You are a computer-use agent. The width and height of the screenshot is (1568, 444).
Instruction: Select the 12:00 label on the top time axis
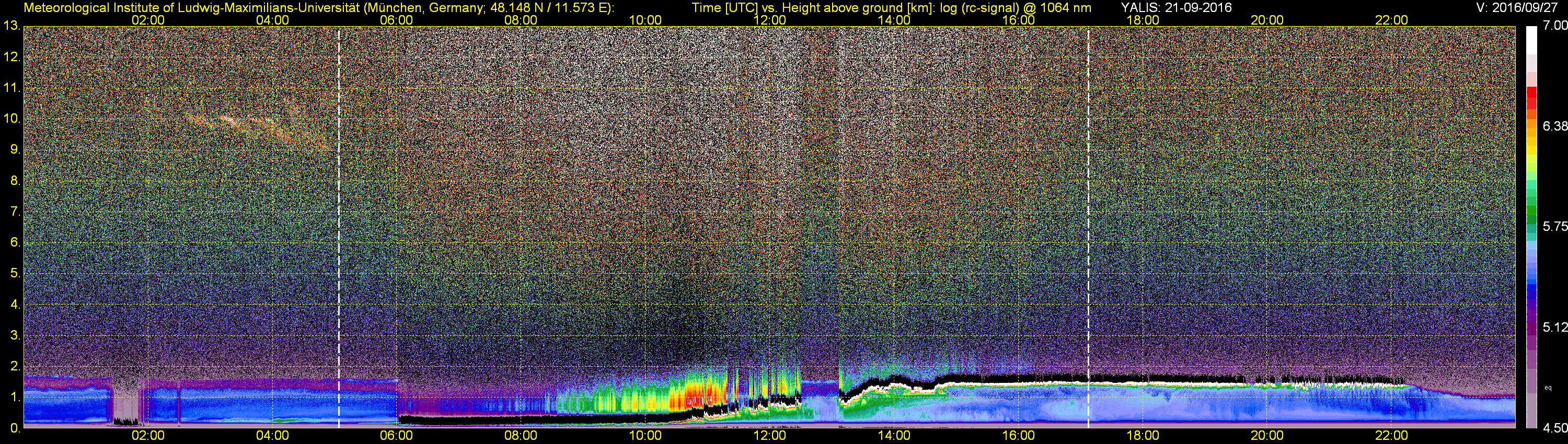(x=769, y=20)
